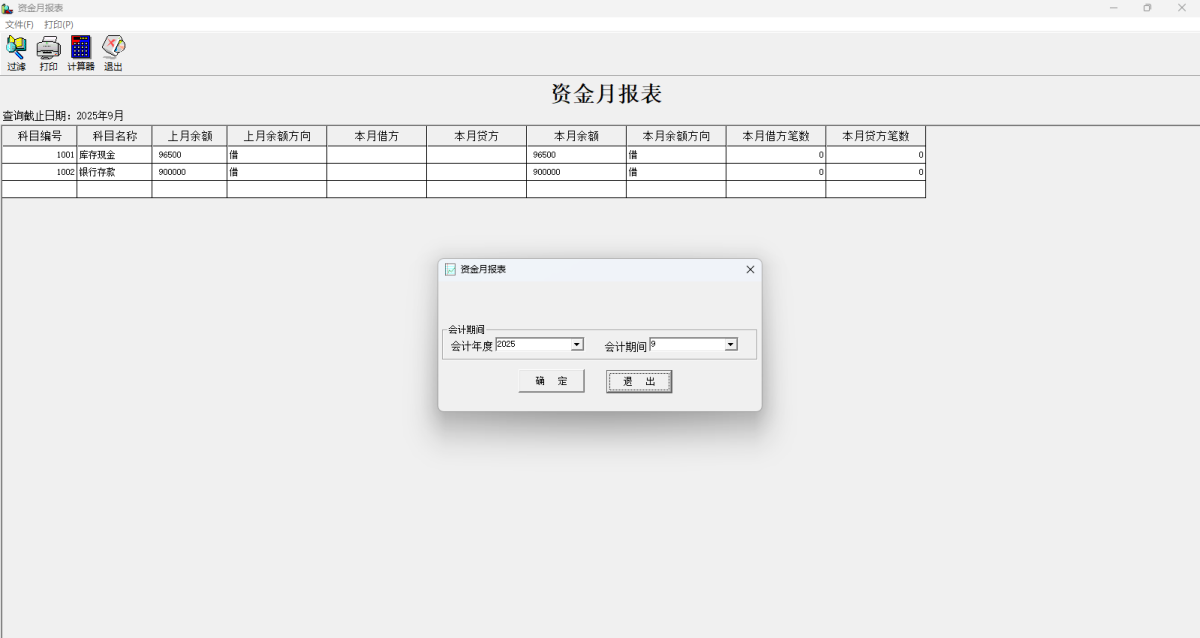
Task: Click the 科目名称 column header
Action: tap(114, 136)
